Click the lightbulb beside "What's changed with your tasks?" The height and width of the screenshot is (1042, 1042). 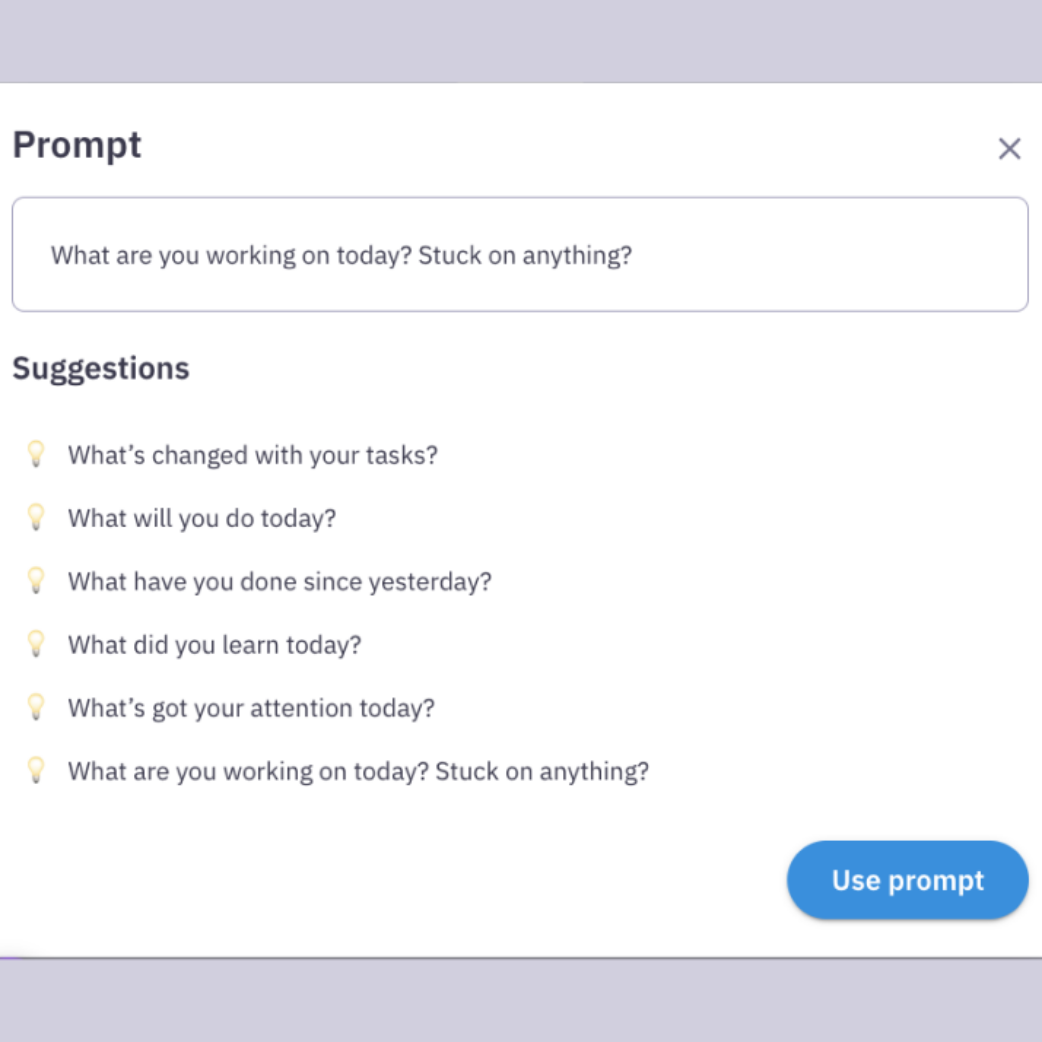click(x=36, y=455)
